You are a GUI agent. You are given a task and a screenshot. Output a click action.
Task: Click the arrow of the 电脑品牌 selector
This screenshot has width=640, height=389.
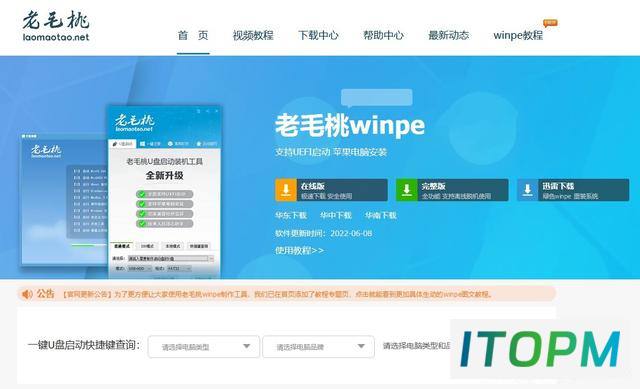pyautogui.click(x=361, y=346)
